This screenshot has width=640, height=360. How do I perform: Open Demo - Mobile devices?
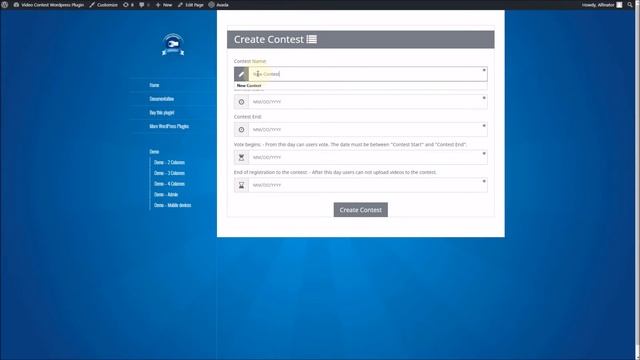173,205
